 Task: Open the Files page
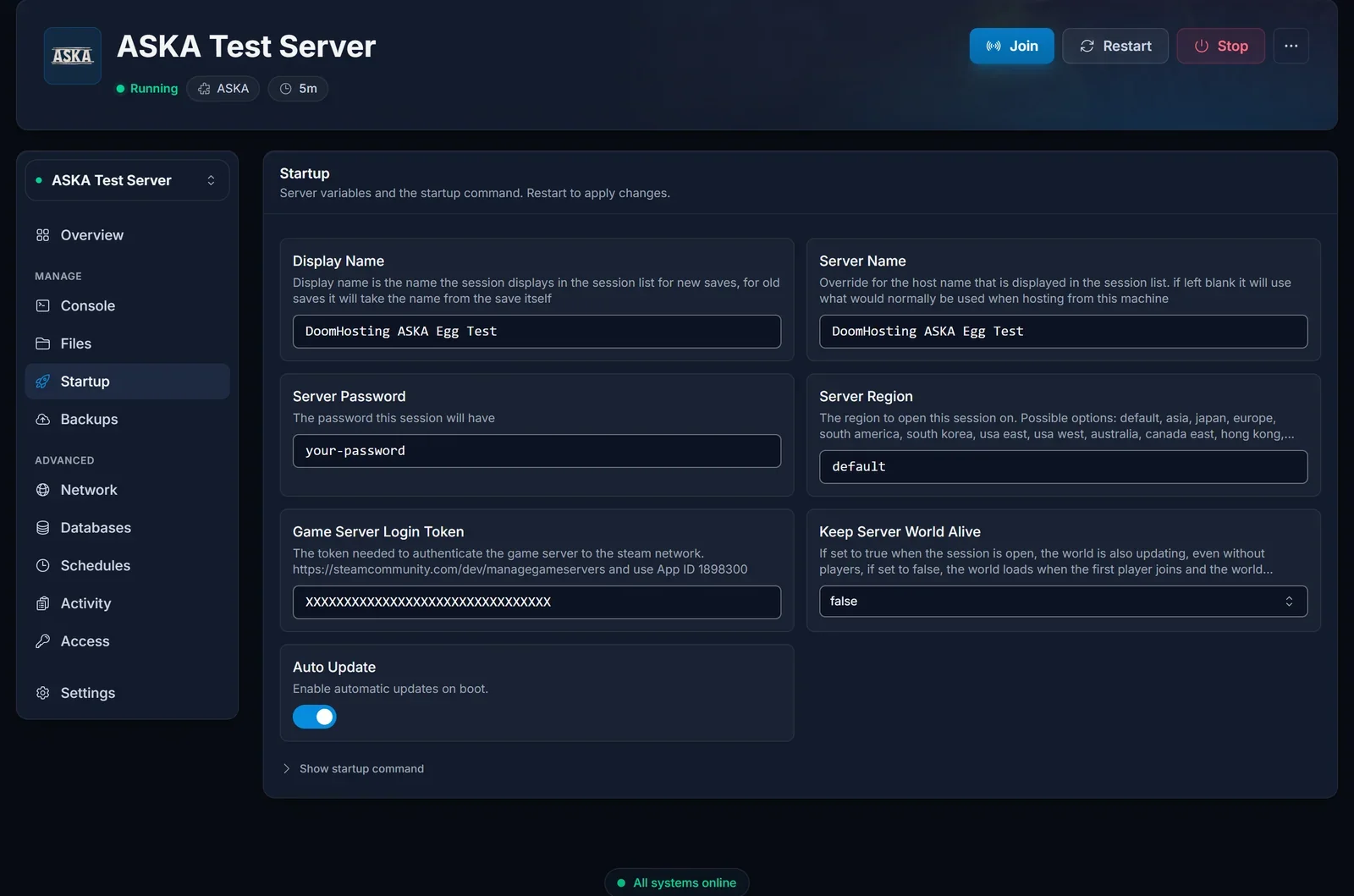[127, 344]
